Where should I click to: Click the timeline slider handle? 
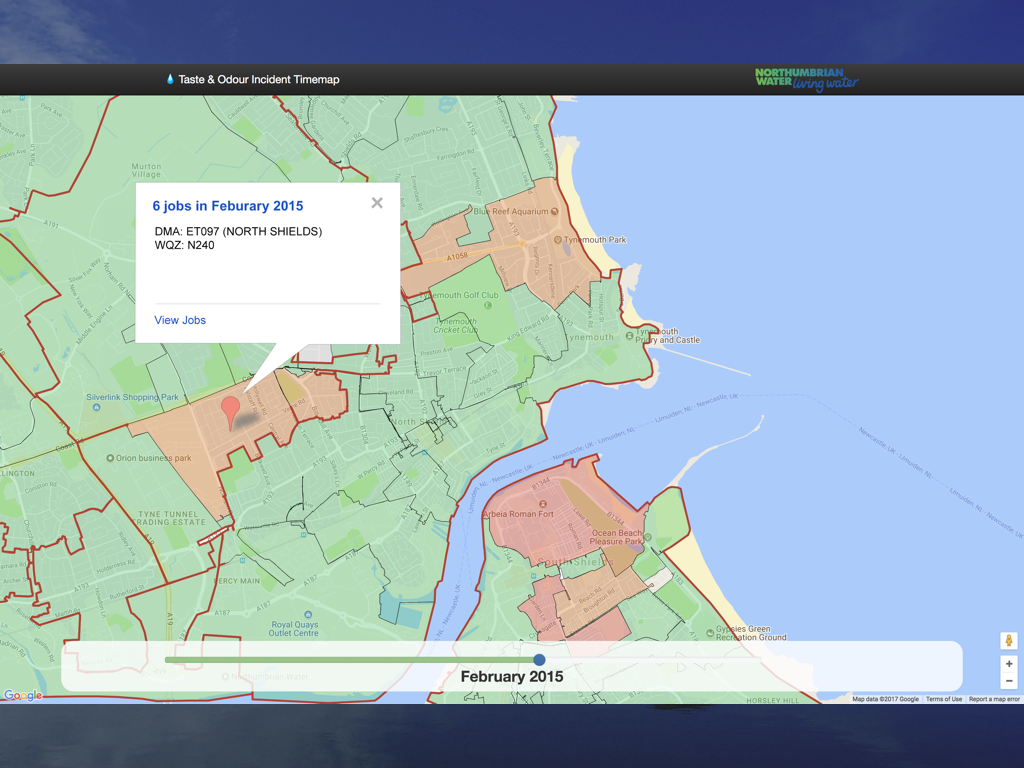click(x=539, y=660)
